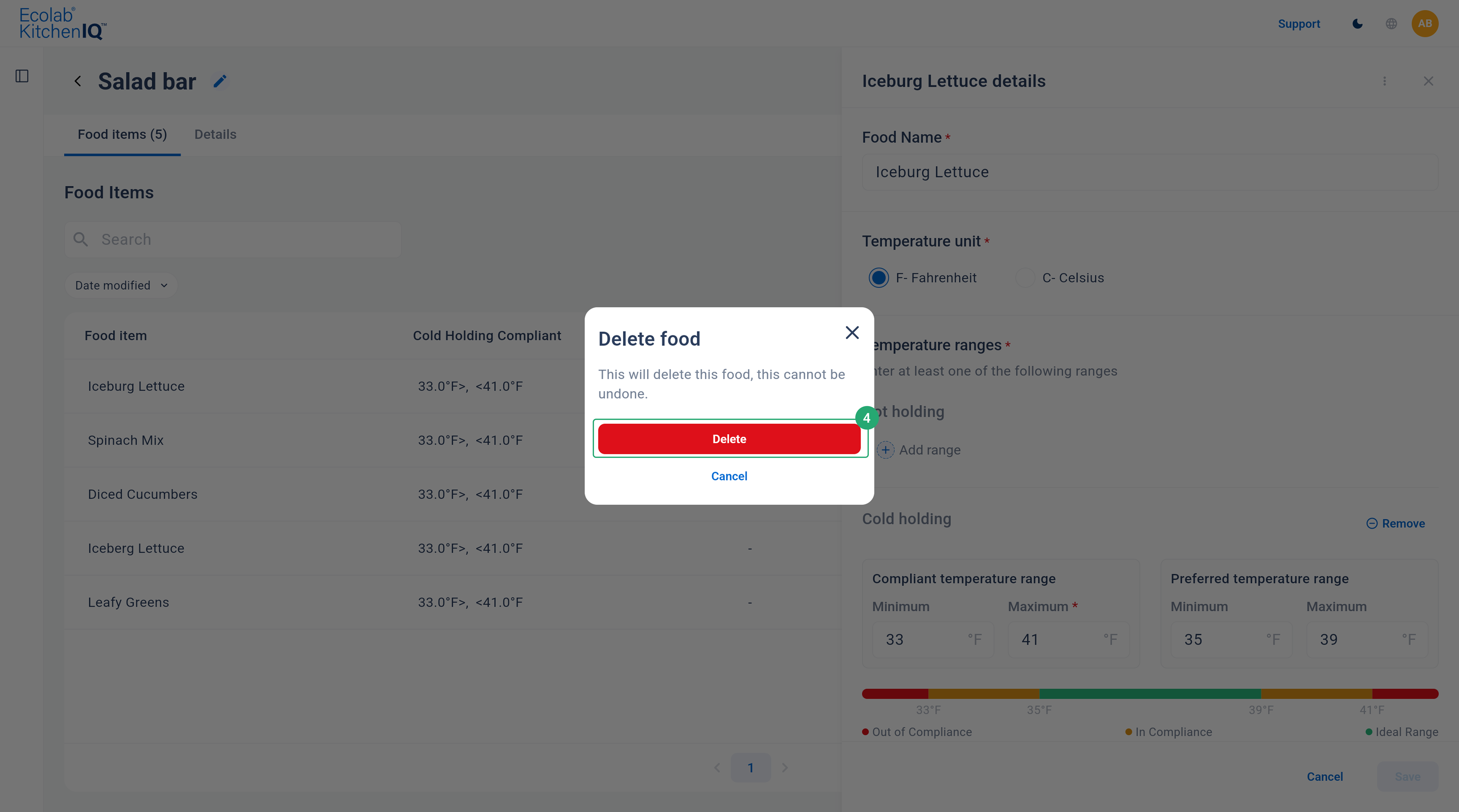
Task: Click Cancel in the details panel footer
Action: (1325, 777)
